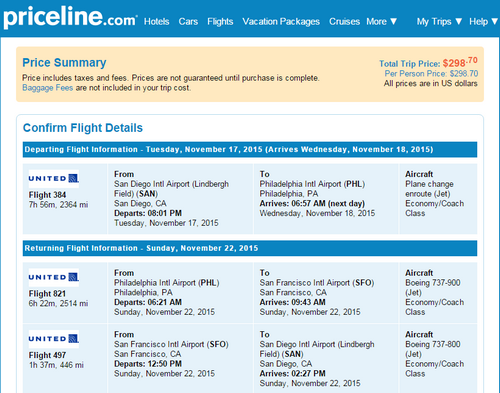Open the Baggage Fees link
Screen dimensions: 500x393
[47, 88]
